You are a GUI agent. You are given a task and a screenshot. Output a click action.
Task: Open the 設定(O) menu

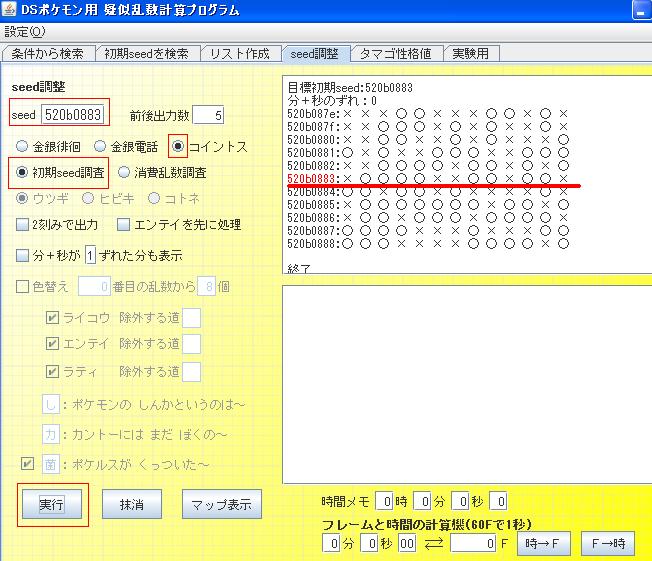click(25, 32)
